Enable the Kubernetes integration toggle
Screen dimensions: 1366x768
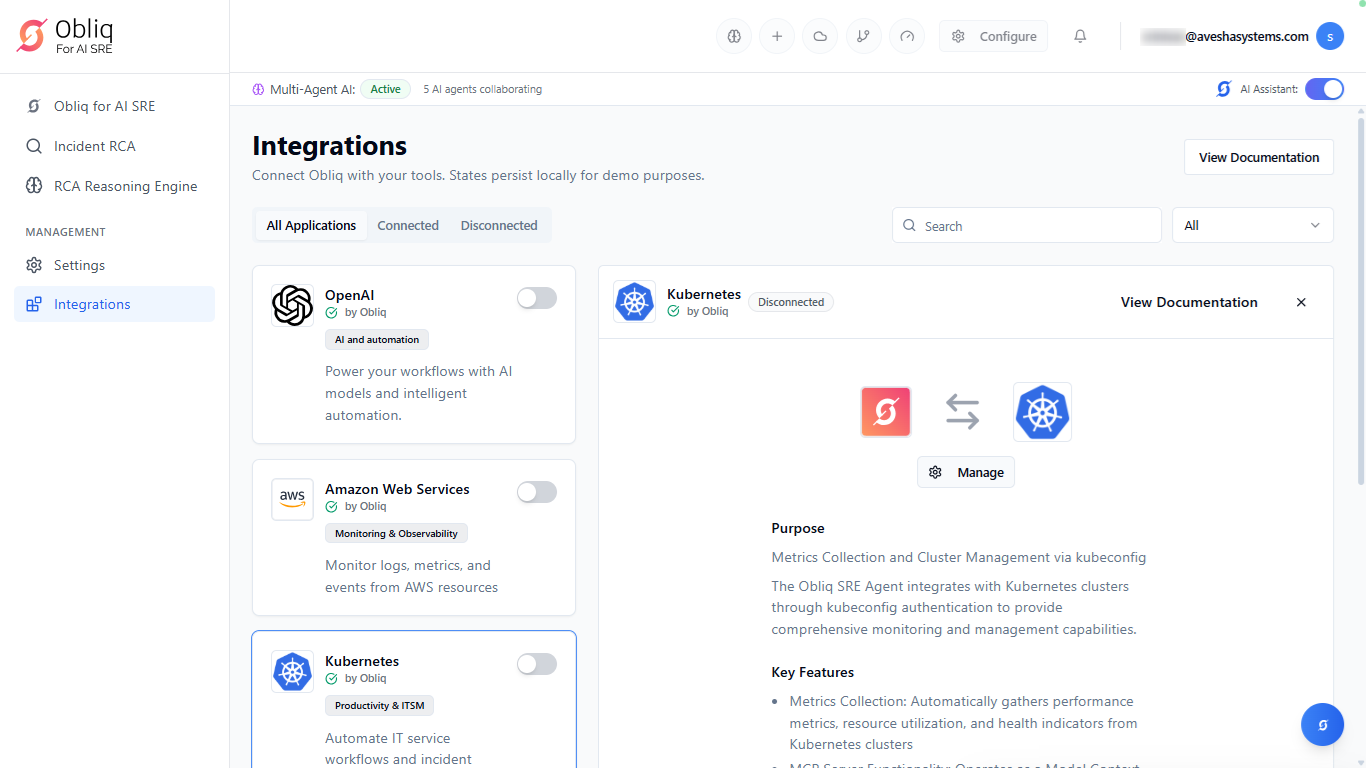[537, 664]
